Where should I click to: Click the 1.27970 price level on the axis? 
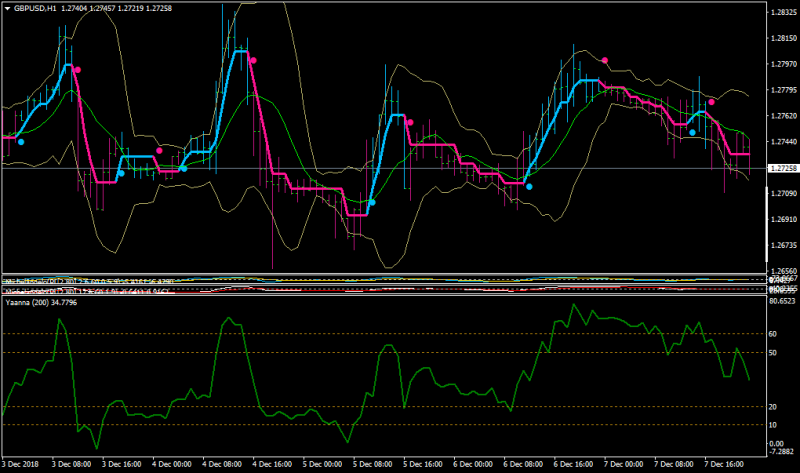click(784, 64)
